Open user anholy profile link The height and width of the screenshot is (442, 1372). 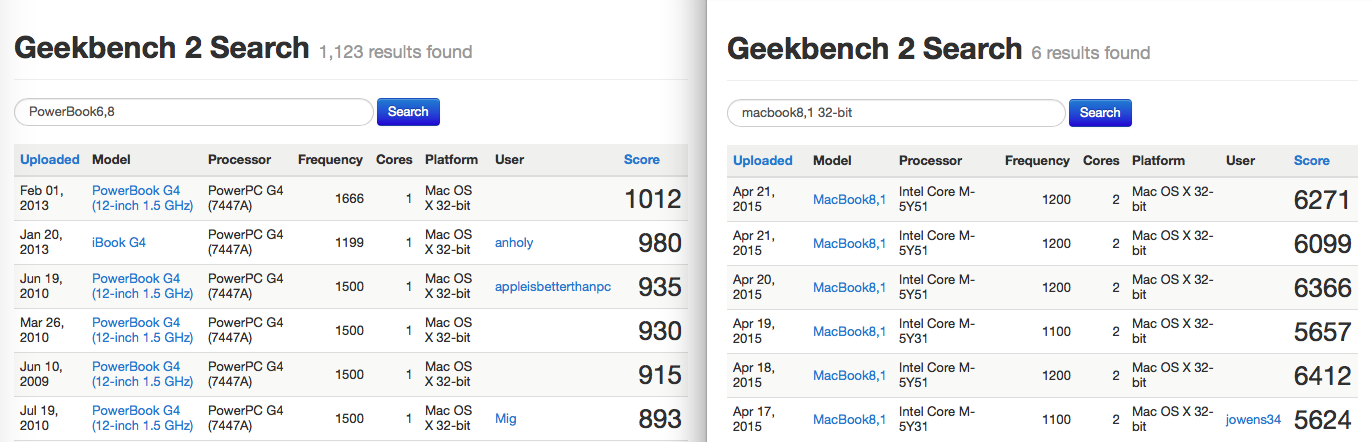pos(514,242)
